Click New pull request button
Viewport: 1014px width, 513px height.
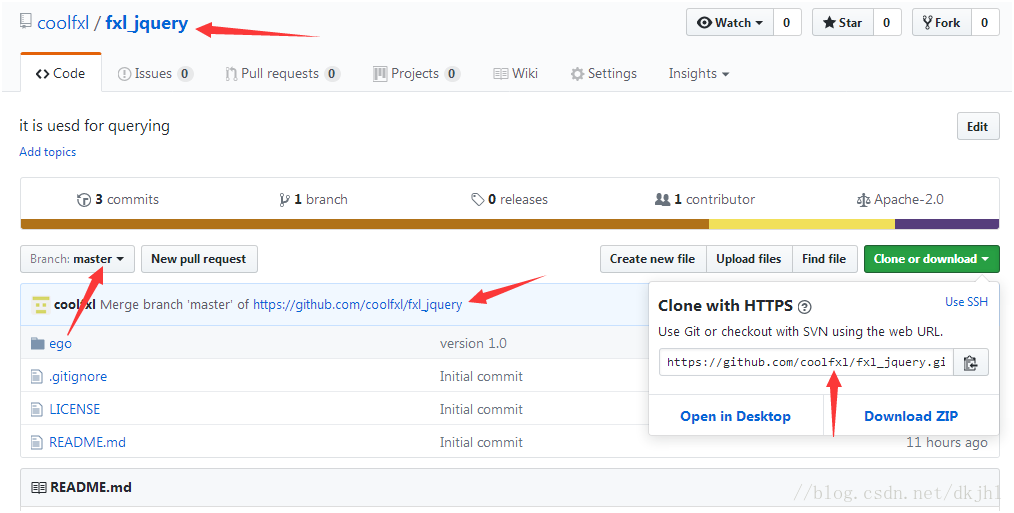[x=199, y=259]
